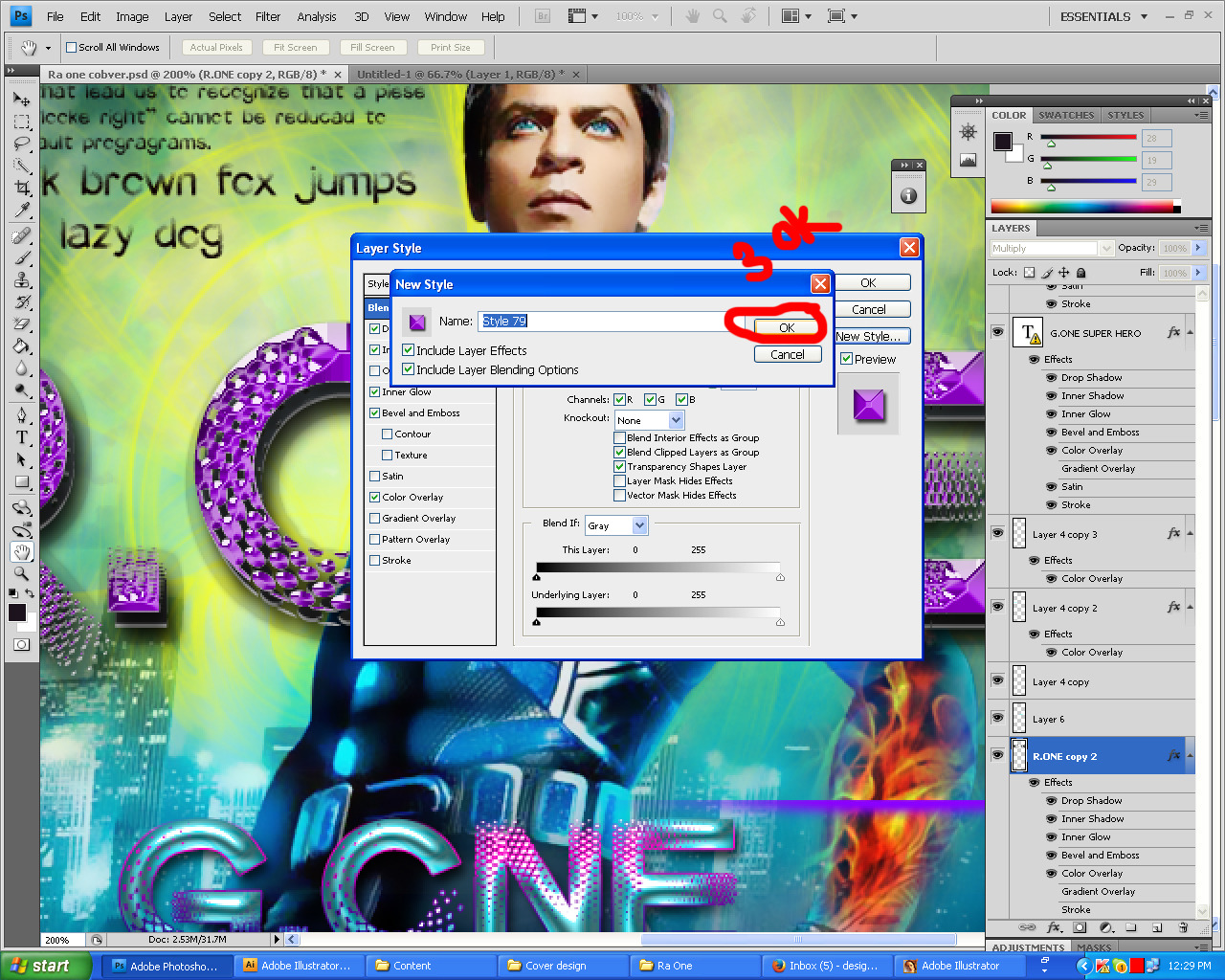The image size is (1225, 980).
Task: Open the Add layer style fx menu
Action: [x=1056, y=927]
